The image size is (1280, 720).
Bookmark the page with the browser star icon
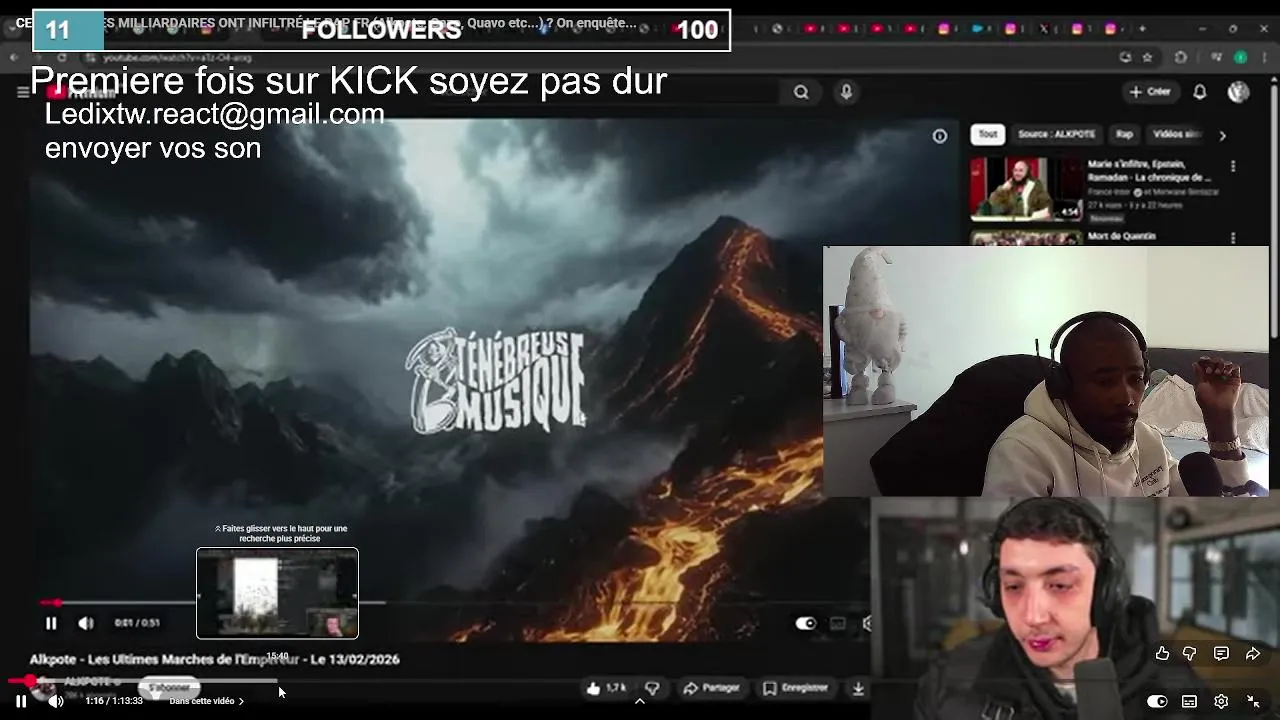click(x=1147, y=58)
